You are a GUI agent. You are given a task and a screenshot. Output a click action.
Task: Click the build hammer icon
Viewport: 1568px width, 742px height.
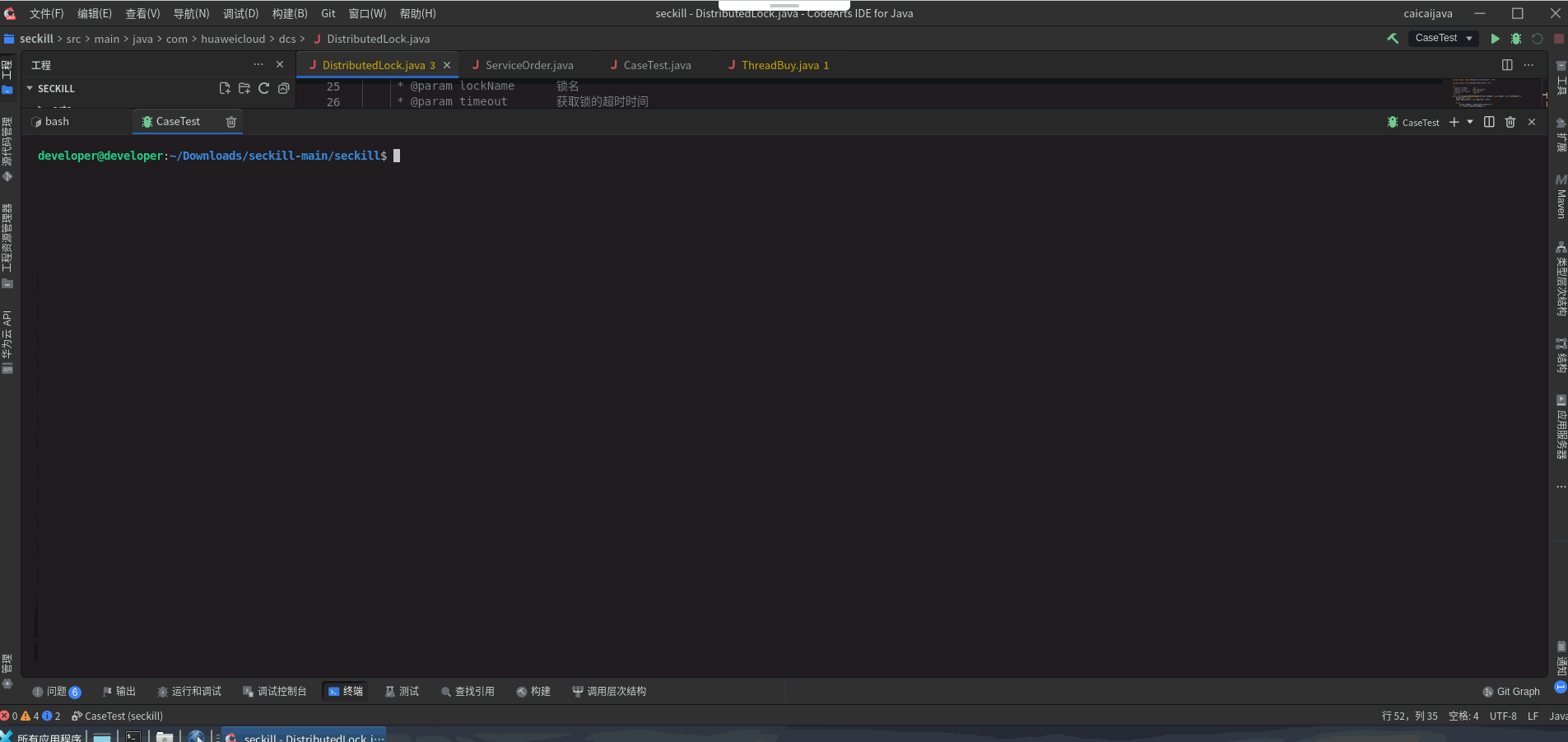(x=1393, y=39)
